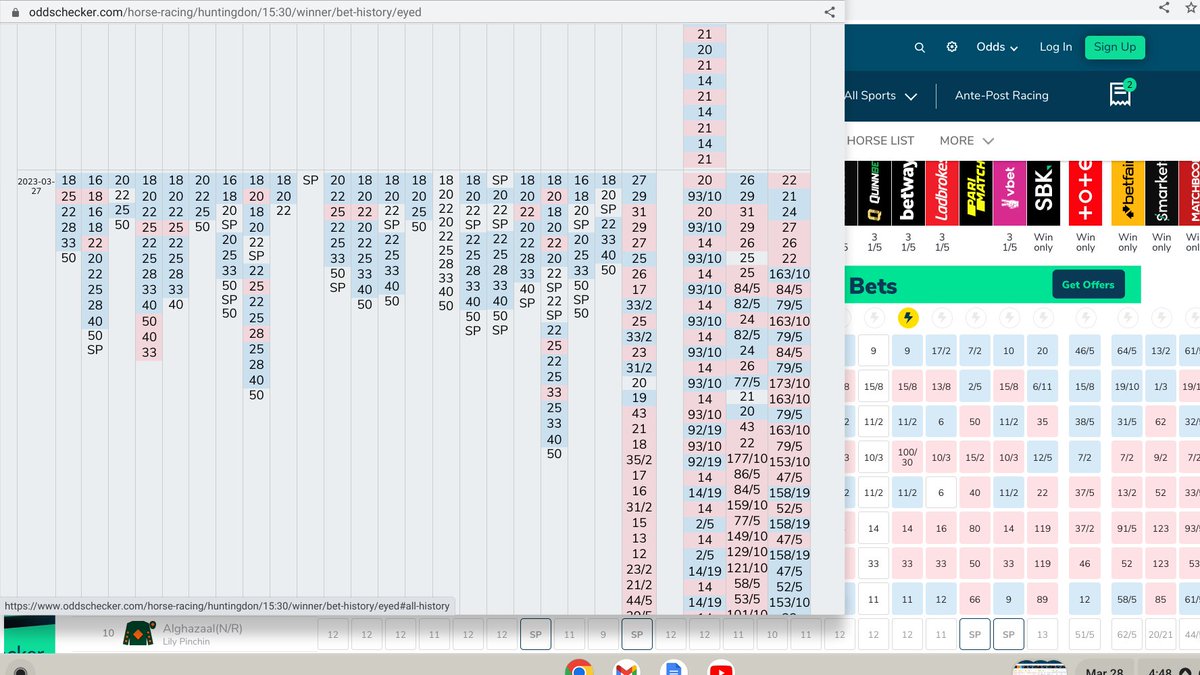Image resolution: width=1200 pixels, height=675 pixels.
Task: Click the share icon in the bet-history popup
Action: point(829,12)
